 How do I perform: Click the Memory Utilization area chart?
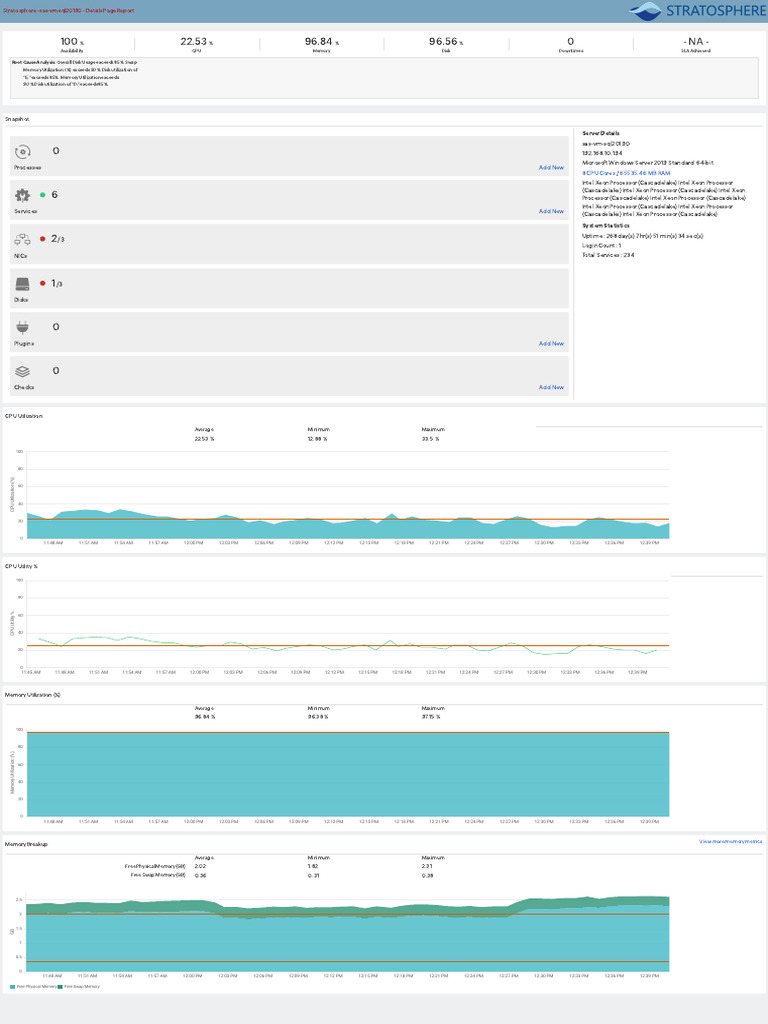348,773
